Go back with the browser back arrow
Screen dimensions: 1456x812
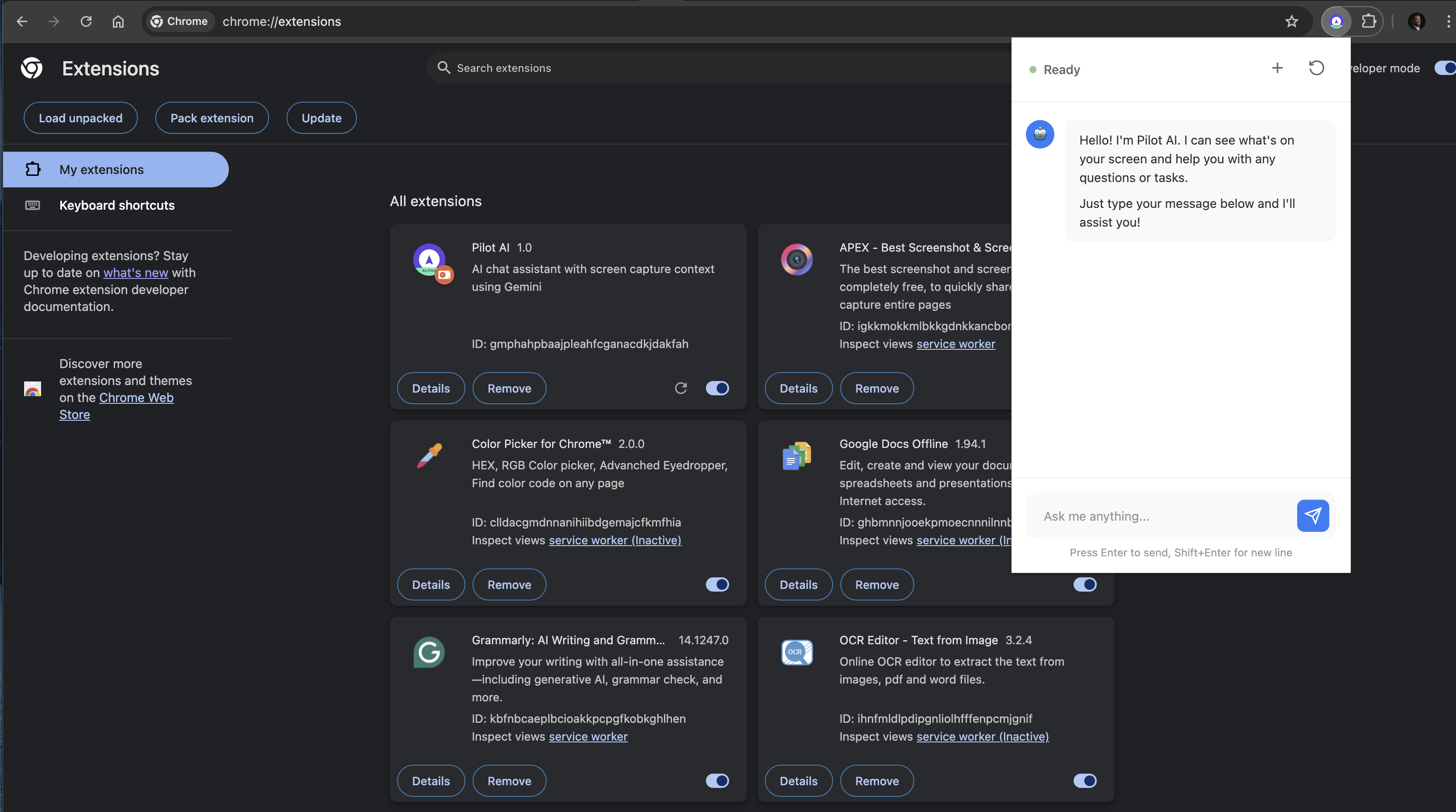[22, 21]
